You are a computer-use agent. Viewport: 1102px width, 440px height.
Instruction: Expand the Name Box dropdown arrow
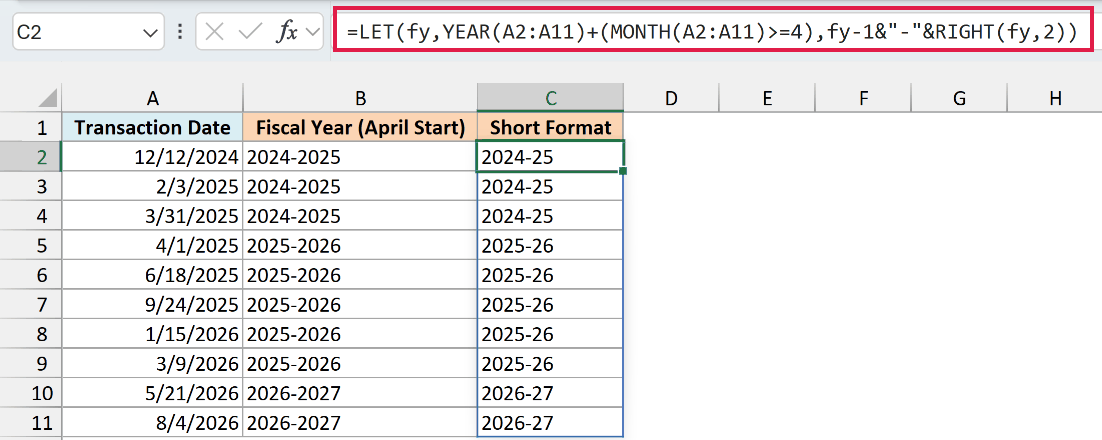coord(148,32)
